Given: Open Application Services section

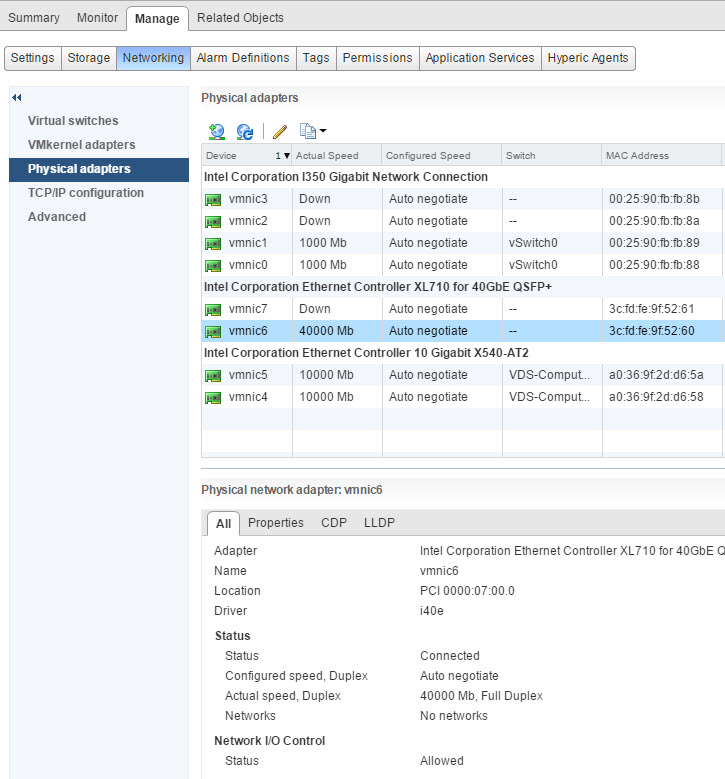Looking at the screenshot, I should pos(480,58).
